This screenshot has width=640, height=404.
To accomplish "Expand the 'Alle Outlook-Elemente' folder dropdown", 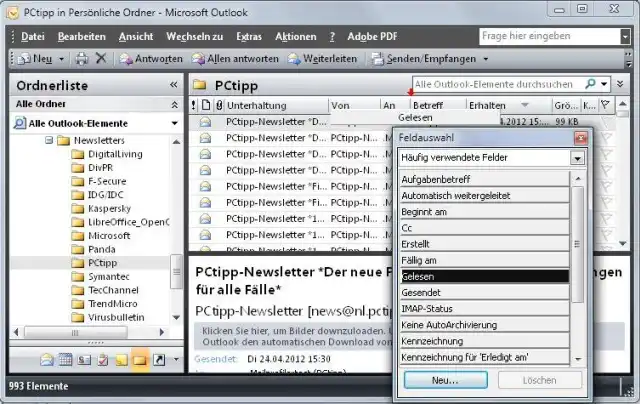I will click(x=174, y=122).
